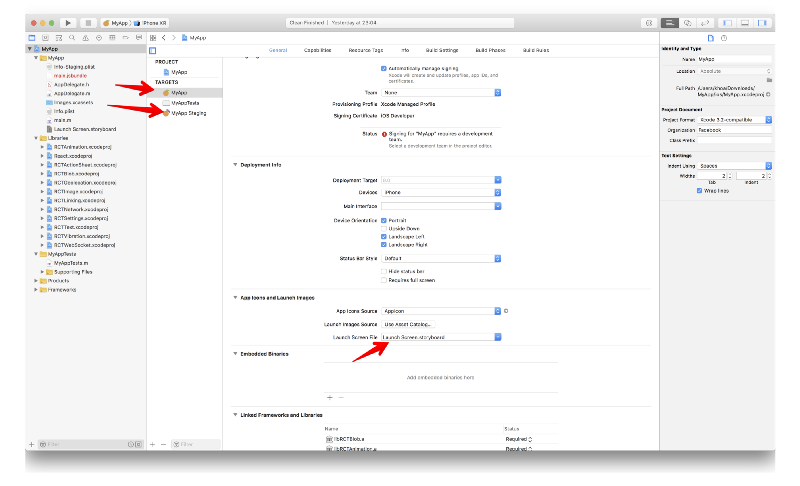Open the Breakpoint navigator
This screenshot has height=486, width=800.
pyautogui.click(x=126, y=38)
